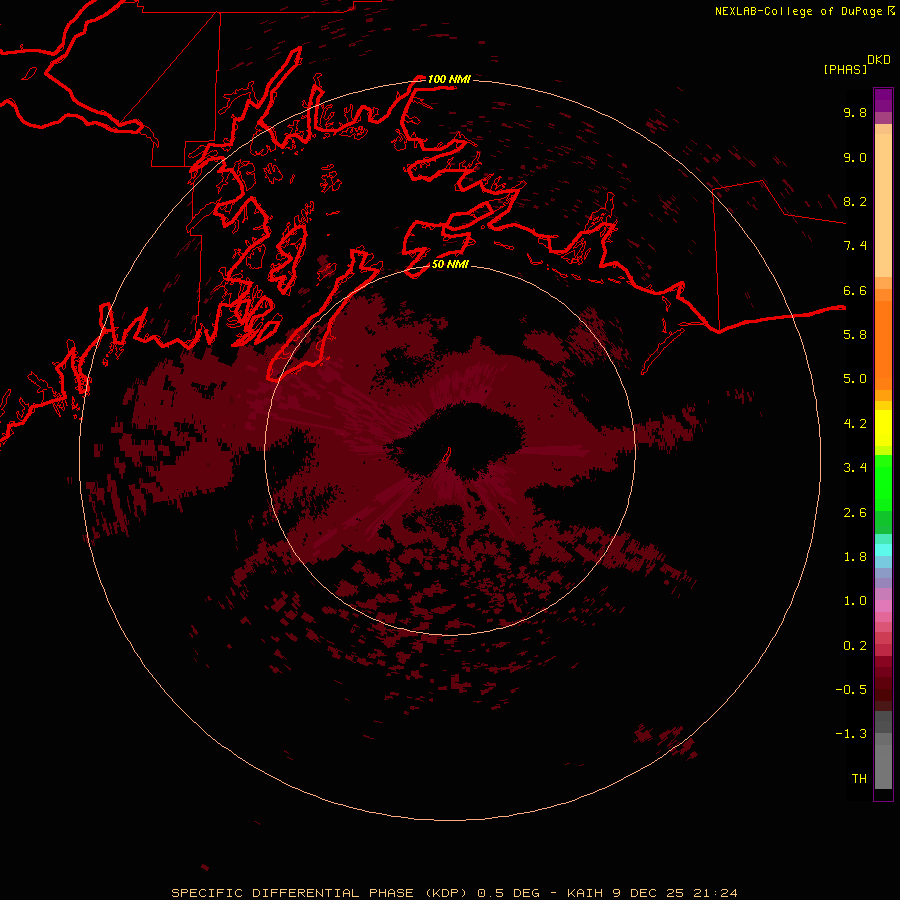The width and height of the screenshot is (900, 900).
Task: Click the radar site marker in the echo-free center
Action: click(446, 455)
